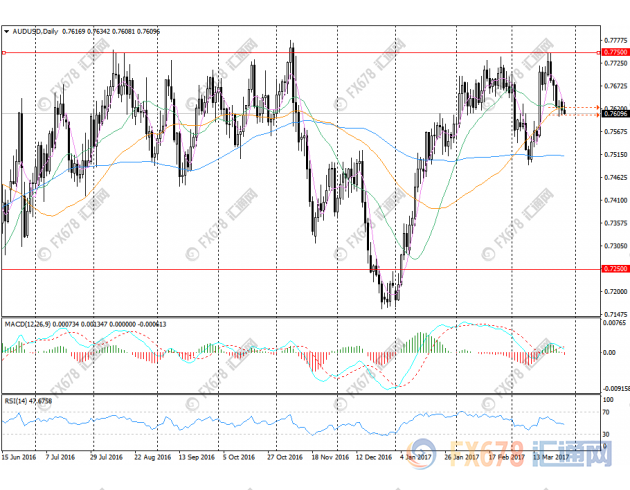Image resolution: width=630 pixels, height=490 pixels.
Task: Click the 0.75150 value on price axis
Action: pyautogui.click(x=614, y=155)
